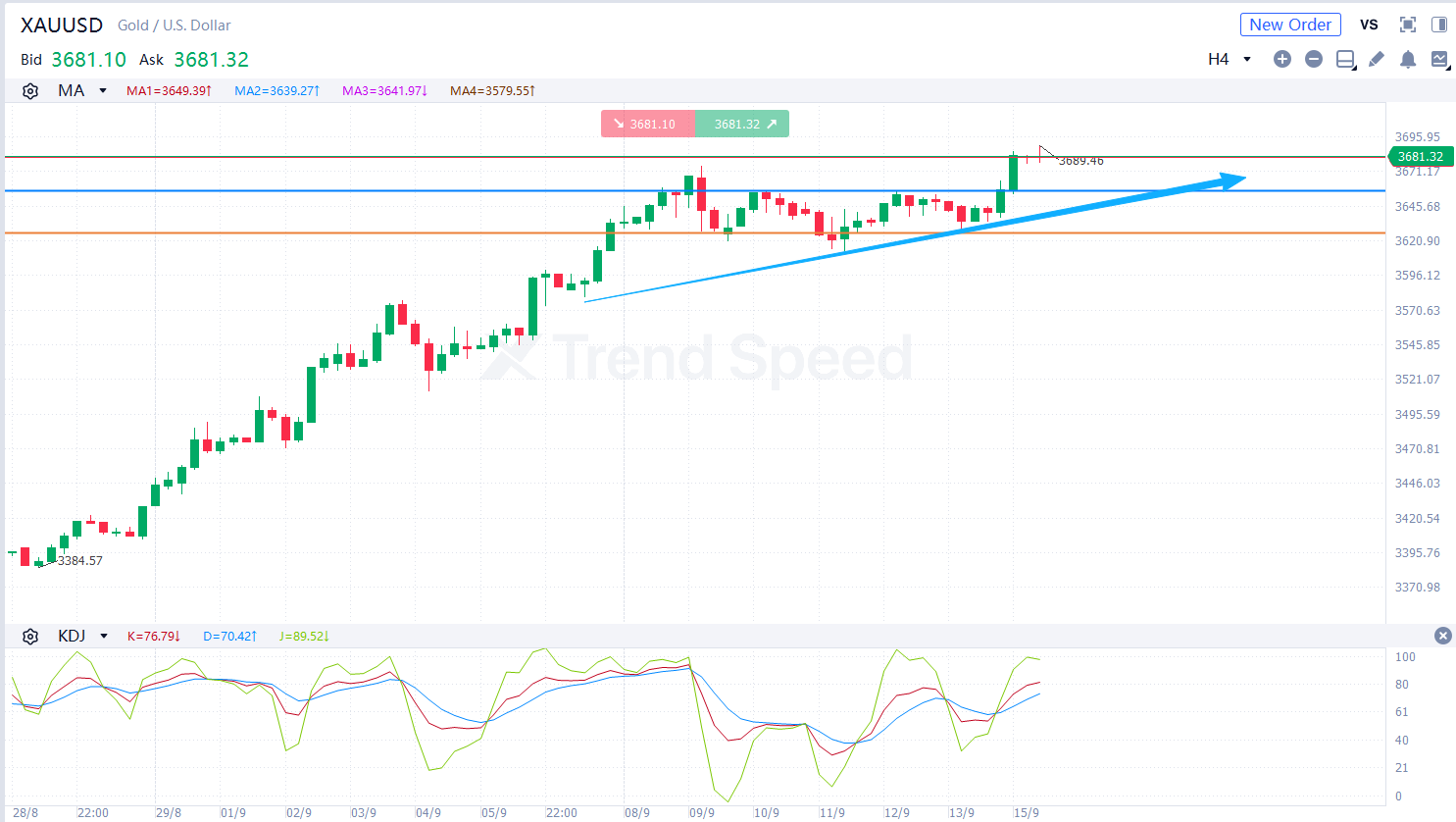Viewport: 1456px width, 822px height.
Task: Click the green 3681.32 buy button
Action: pyautogui.click(x=742, y=125)
